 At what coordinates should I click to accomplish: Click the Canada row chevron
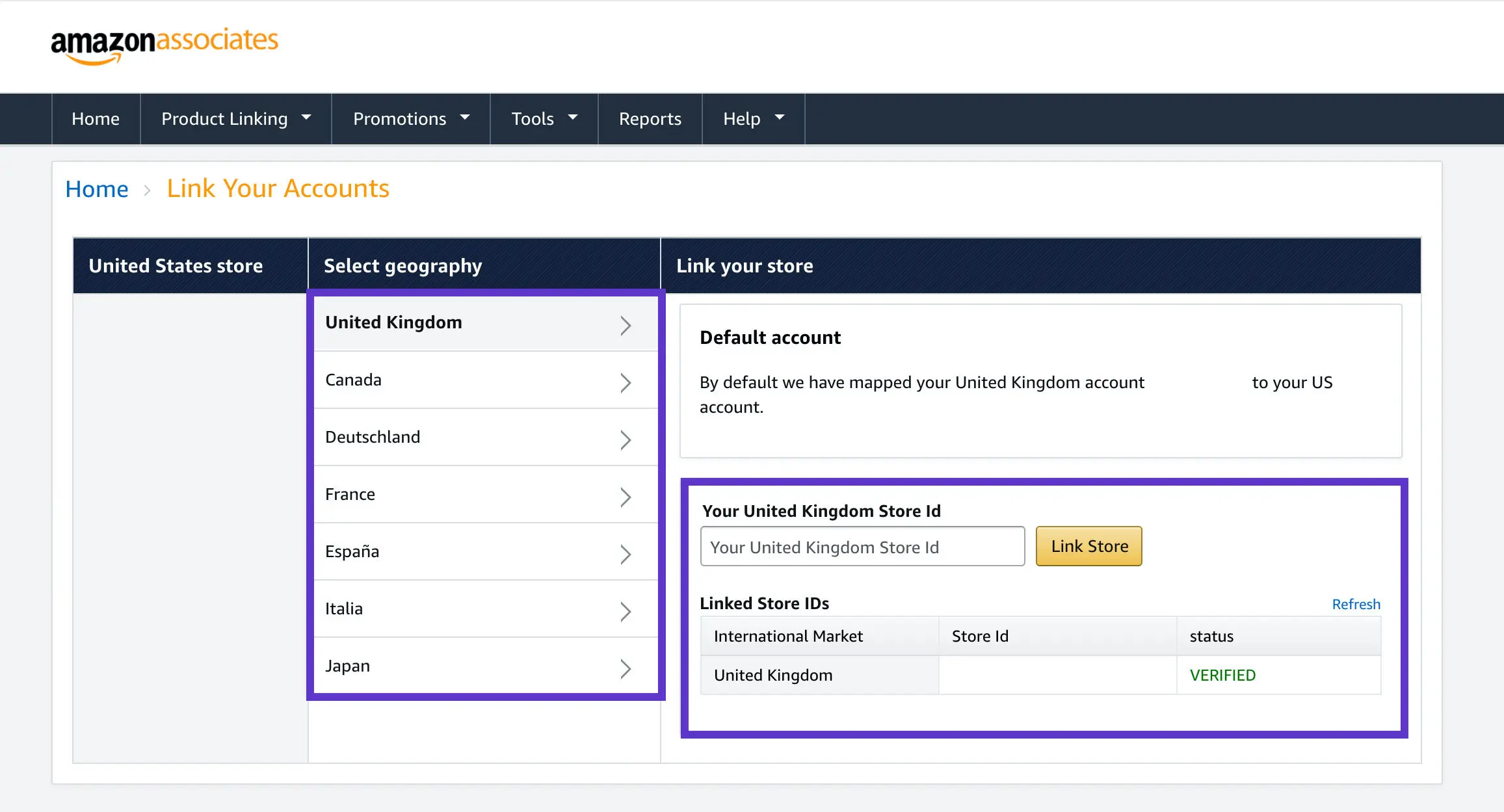point(626,383)
